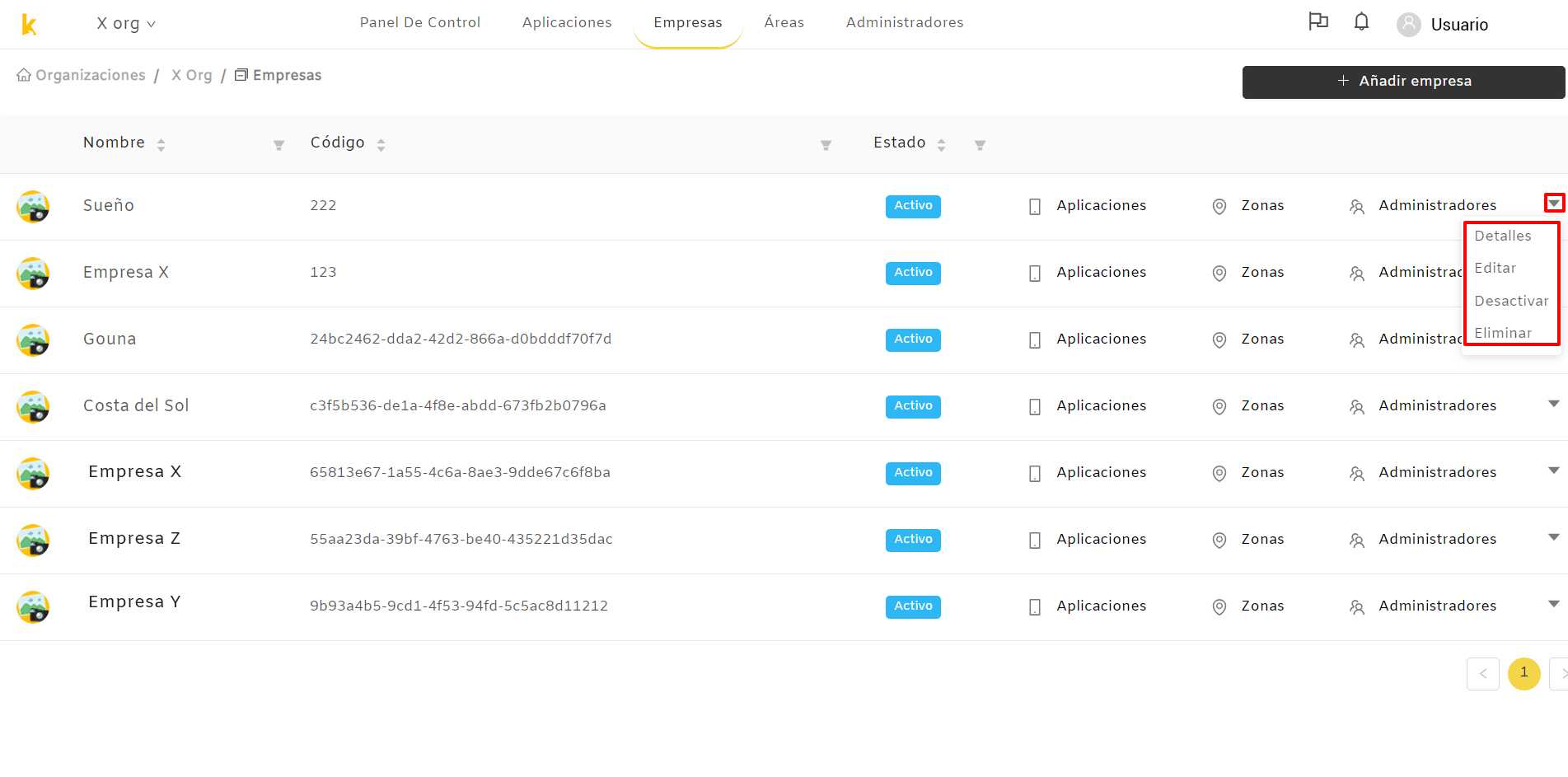Image resolution: width=1568 pixels, height=777 pixels.
Task: Choose Detalles from the dropdown menu
Action: (1503, 236)
